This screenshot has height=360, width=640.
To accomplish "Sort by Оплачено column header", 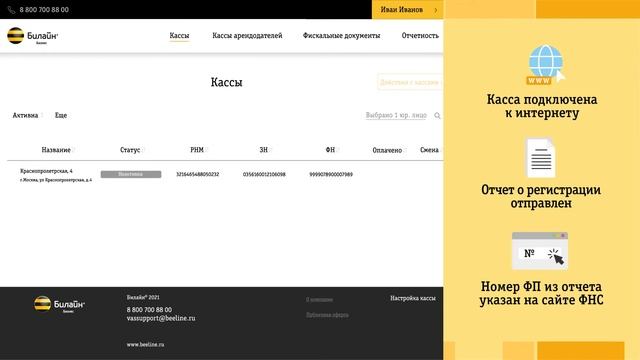I will 387,150.
